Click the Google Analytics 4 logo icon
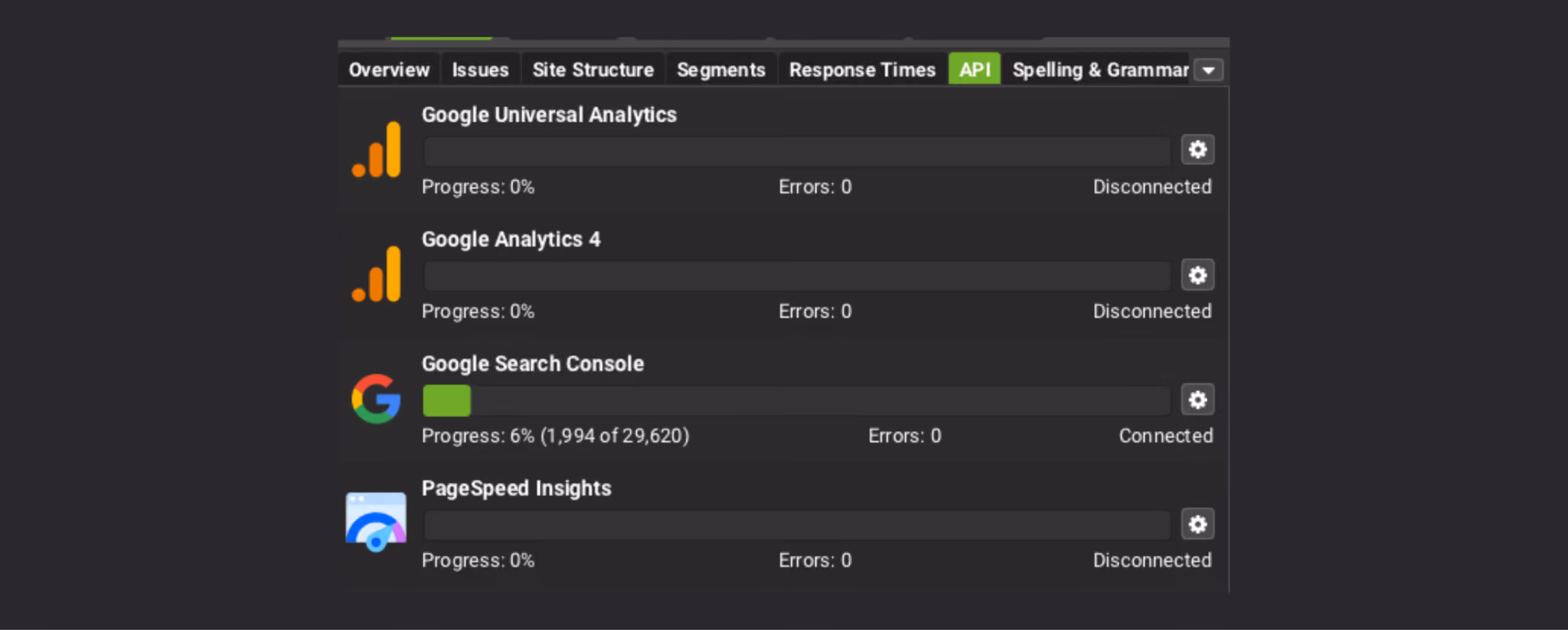 coord(376,274)
